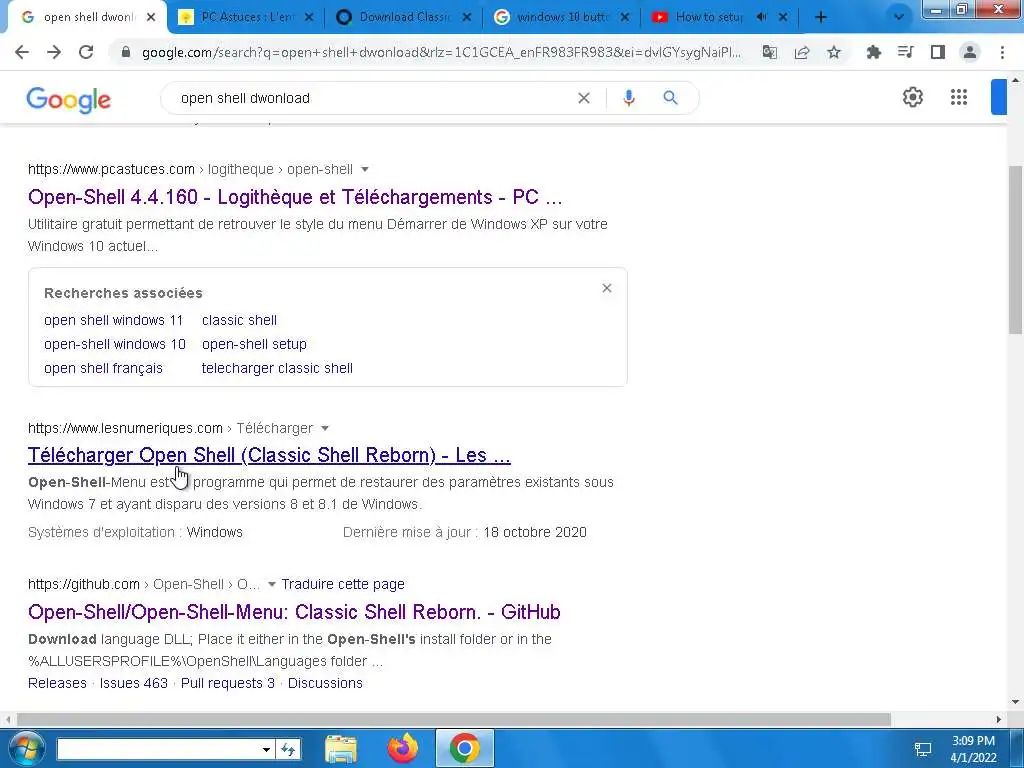1024x768 pixels.
Task: Click Traduire cette page link
Action: tap(343, 584)
